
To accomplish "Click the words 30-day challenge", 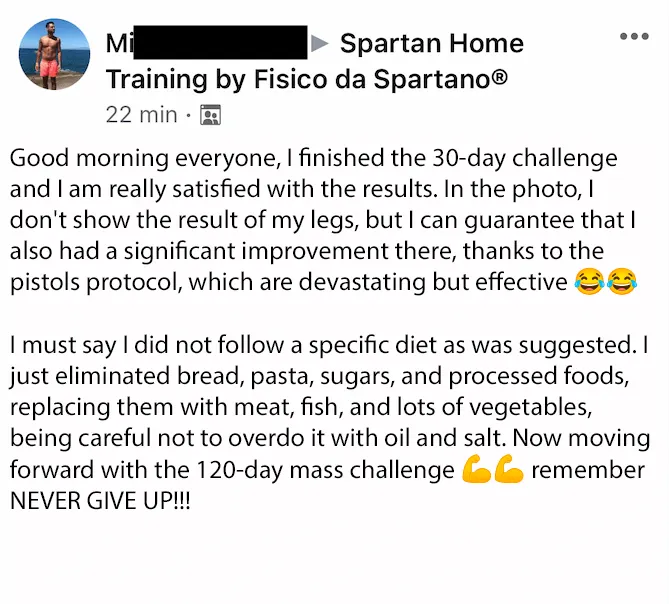I will pyautogui.click(x=525, y=158).
